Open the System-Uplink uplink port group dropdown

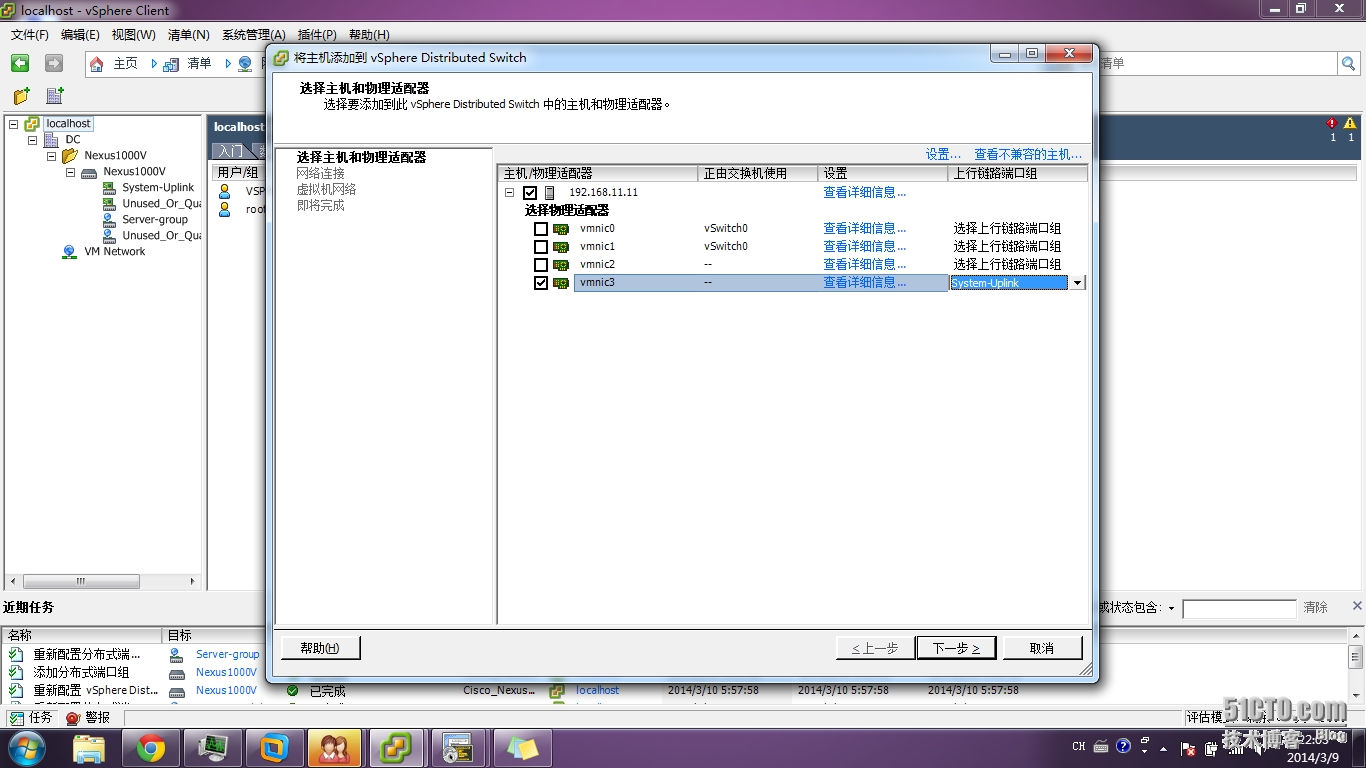(1077, 283)
